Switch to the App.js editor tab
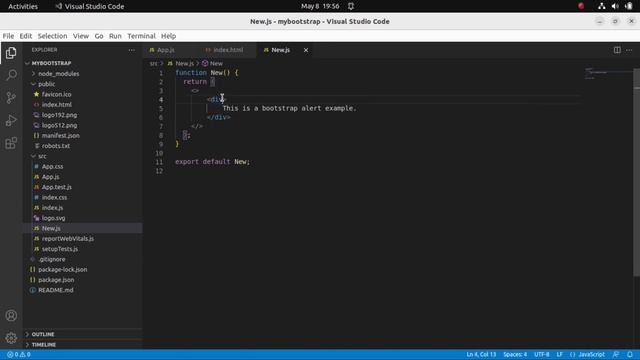Screen dimensions: 640x360 tap(165, 50)
